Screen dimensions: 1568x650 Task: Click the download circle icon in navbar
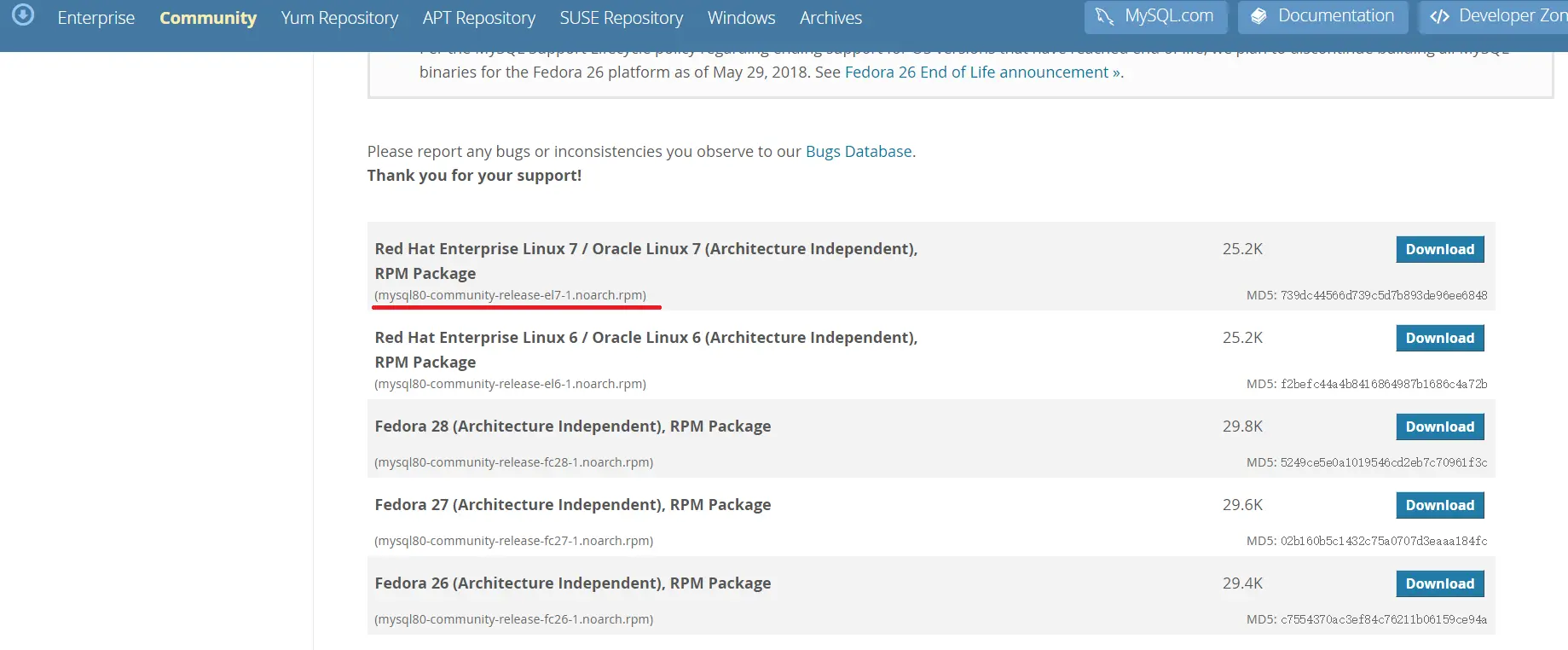(x=23, y=15)
